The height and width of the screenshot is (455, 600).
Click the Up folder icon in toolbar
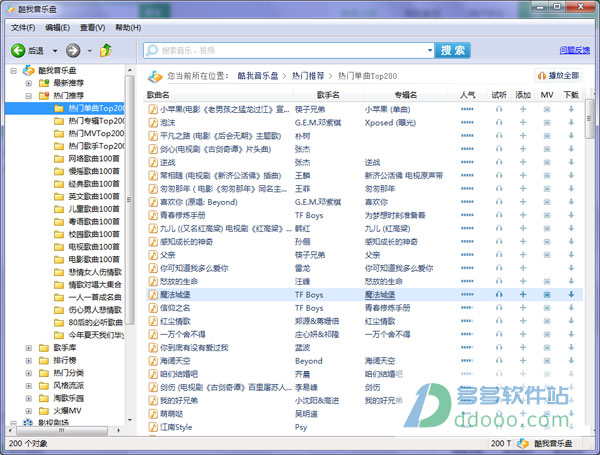(106, 50)
